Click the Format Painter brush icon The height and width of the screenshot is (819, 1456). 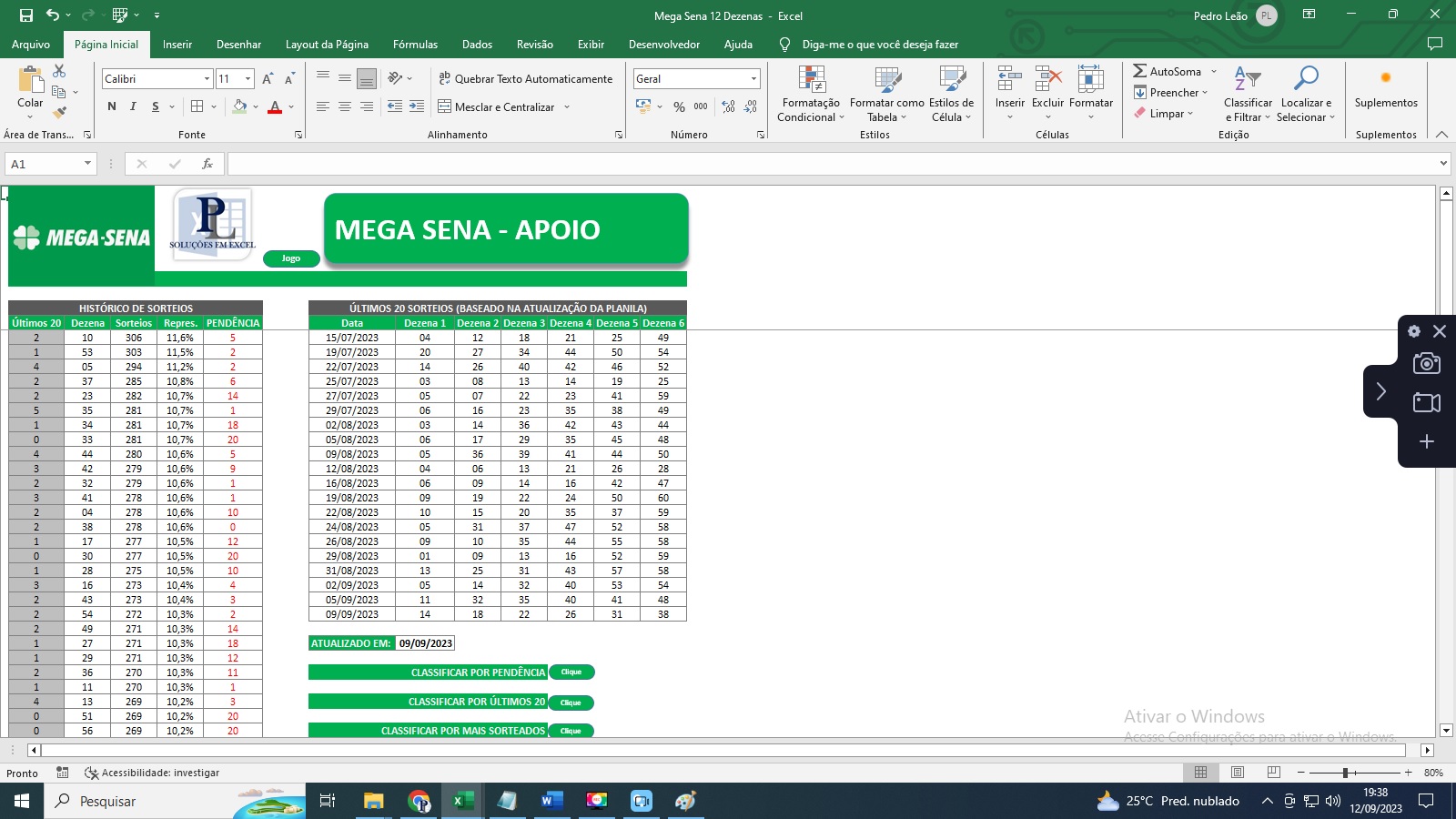[x=59, y=113]
